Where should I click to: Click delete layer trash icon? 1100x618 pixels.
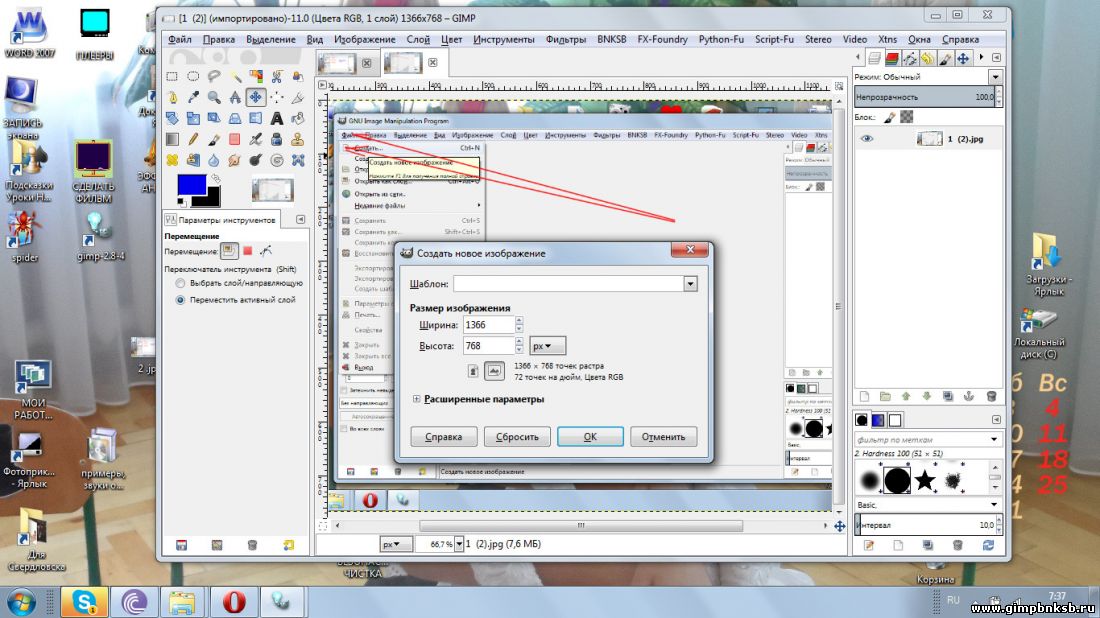991,396
